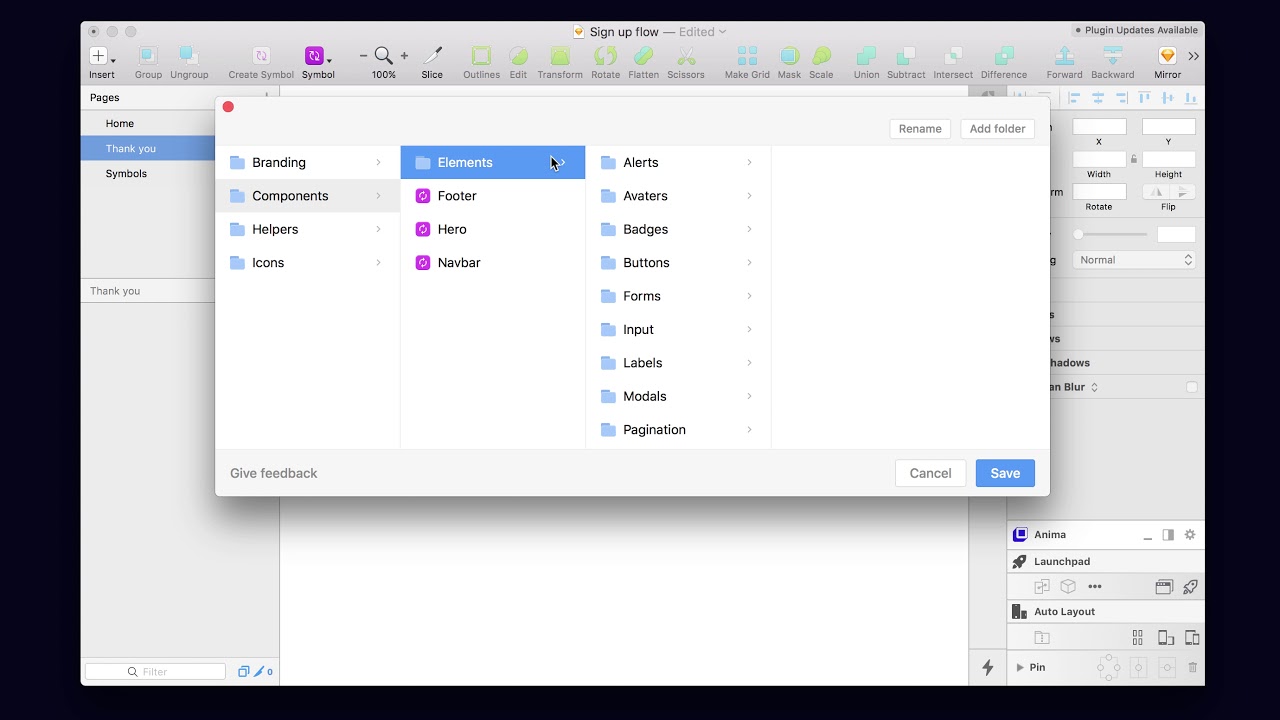Save the symbol organization changes

click(1005, 472)
